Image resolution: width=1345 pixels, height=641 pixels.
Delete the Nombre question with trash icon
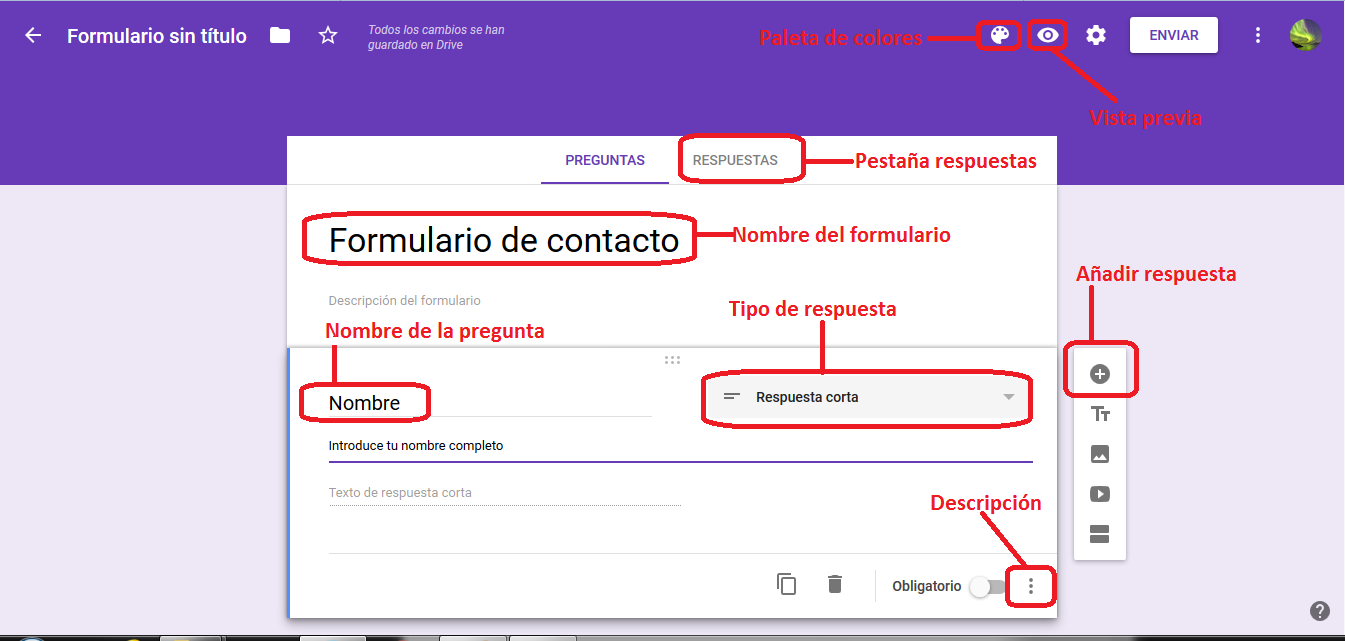835,584
